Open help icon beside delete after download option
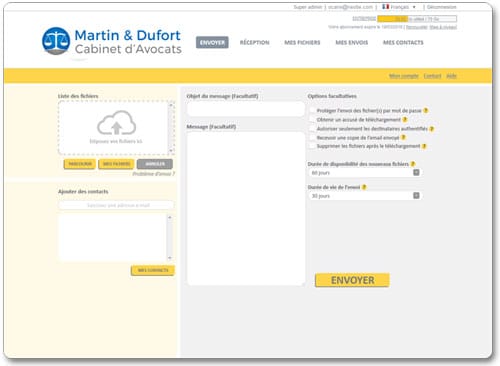Screen dimensions: 500x366 click(424, 146)
